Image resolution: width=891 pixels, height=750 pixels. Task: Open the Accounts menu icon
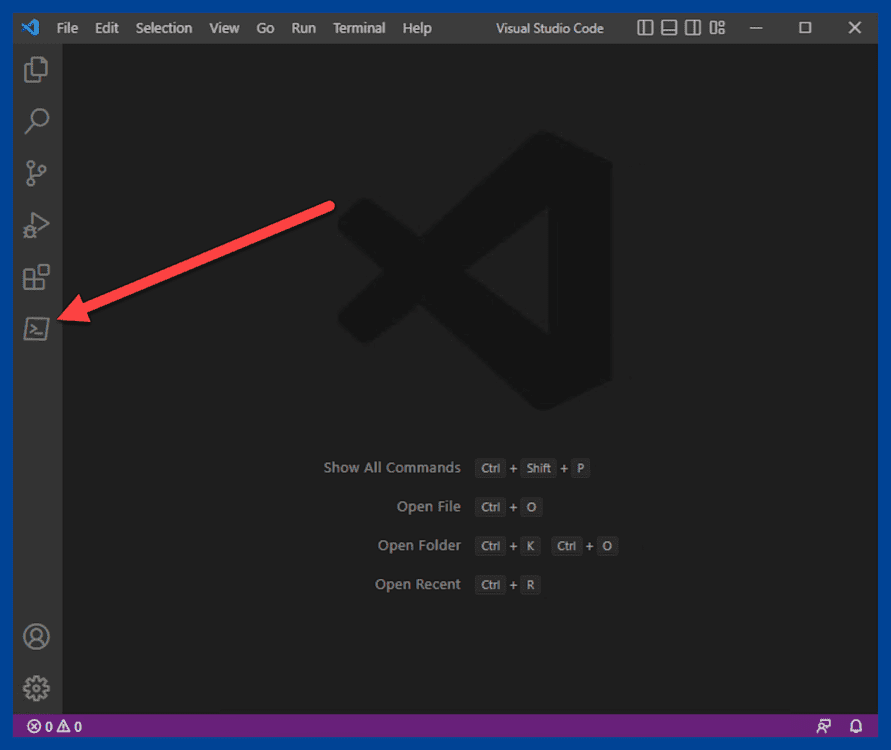[36, 636]
